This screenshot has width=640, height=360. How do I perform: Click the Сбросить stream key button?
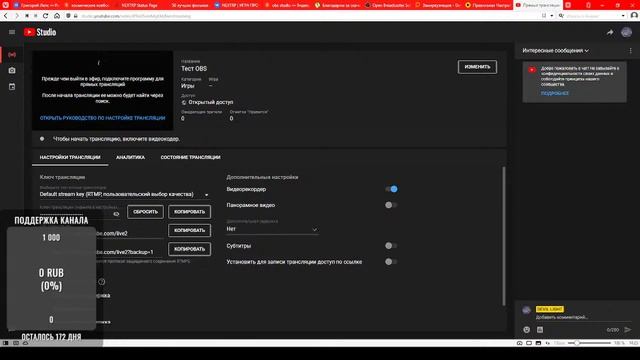(x=145, y=212)
